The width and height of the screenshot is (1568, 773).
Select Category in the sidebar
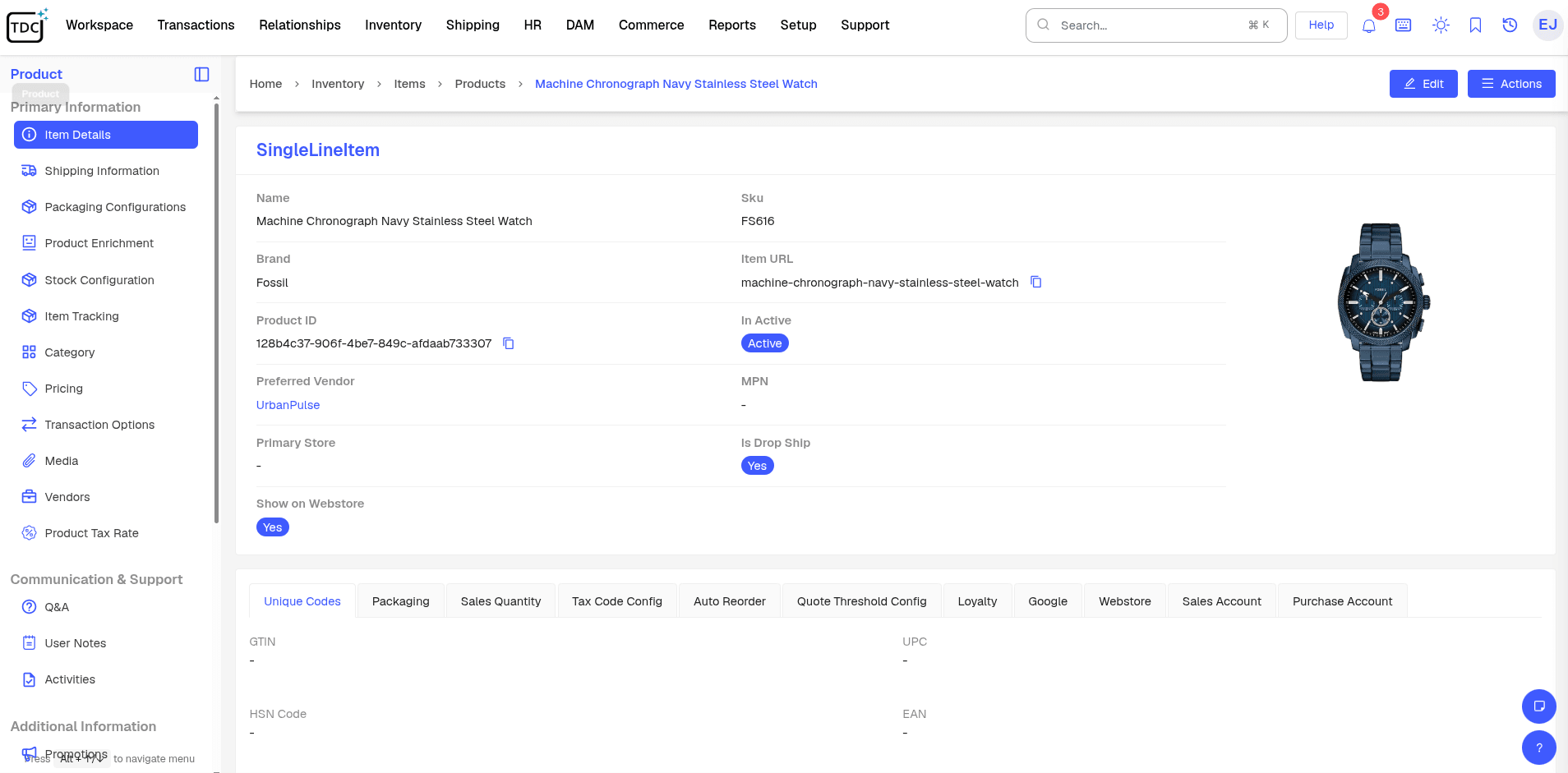click(106, 352)
